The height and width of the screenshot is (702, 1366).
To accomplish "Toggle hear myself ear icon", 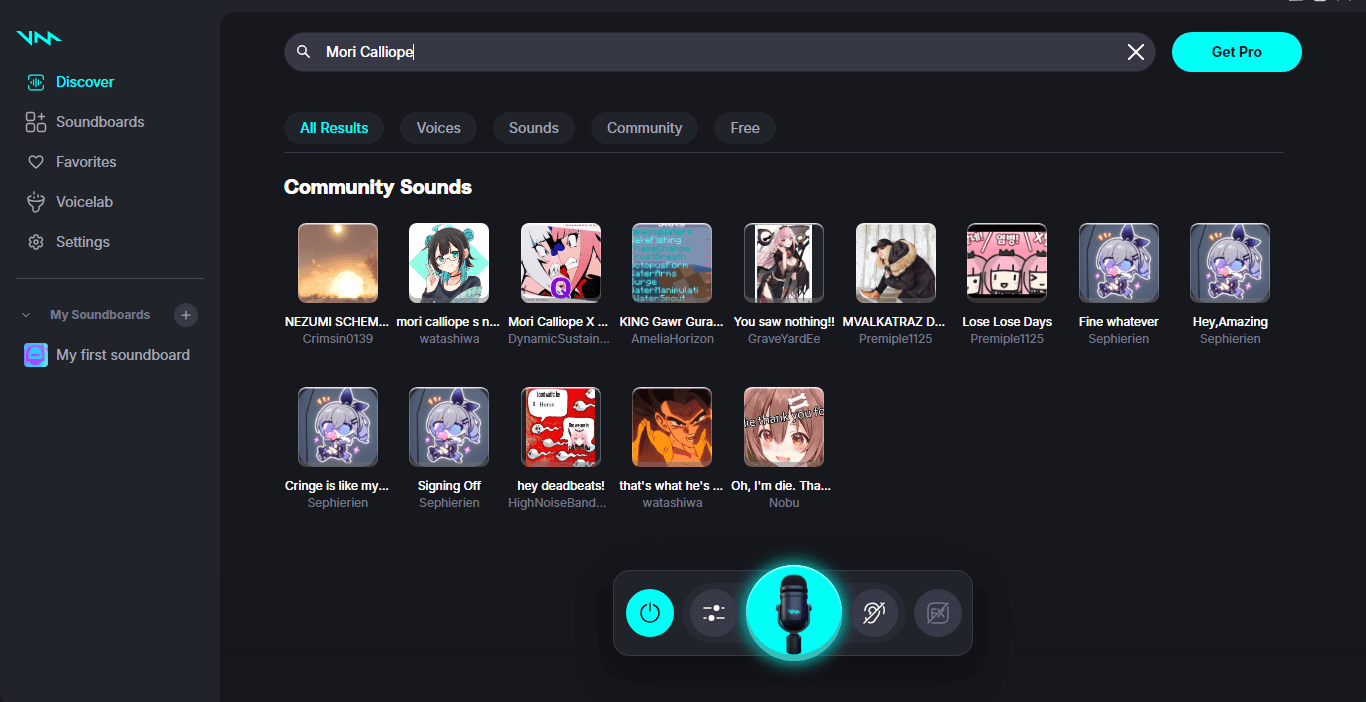I will point(874,613).
